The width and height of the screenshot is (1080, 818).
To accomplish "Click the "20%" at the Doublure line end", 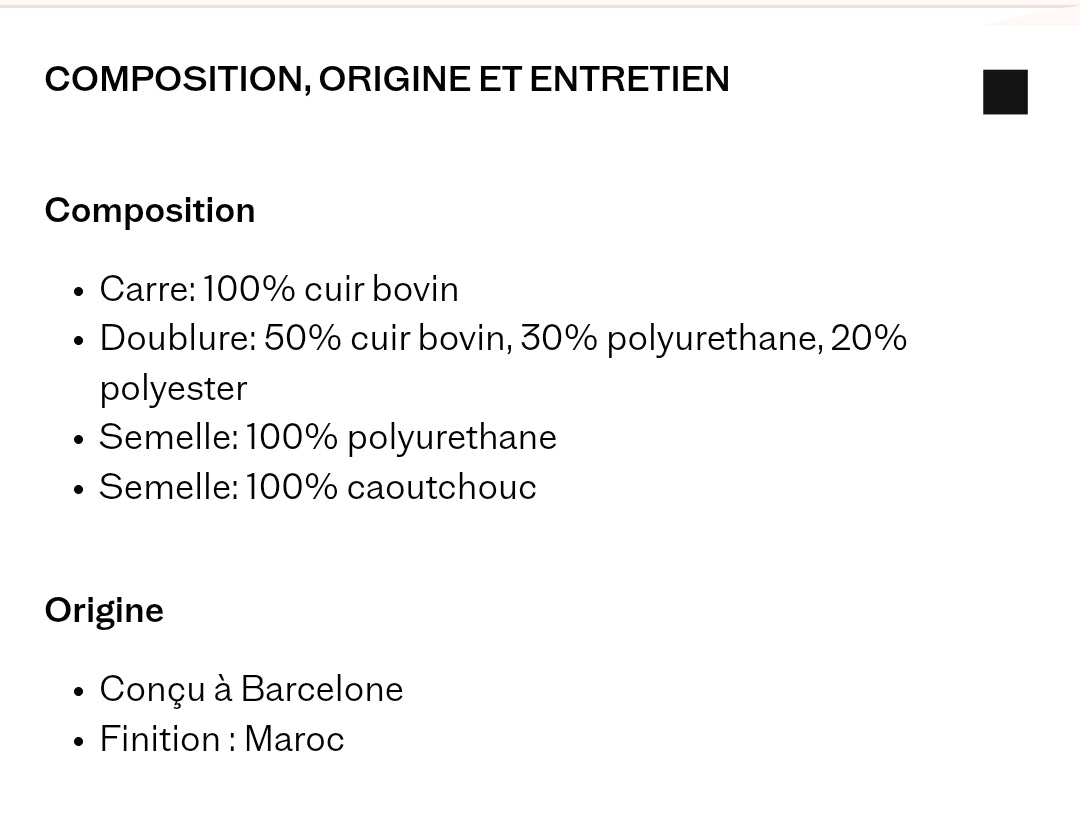I will 868,338.
